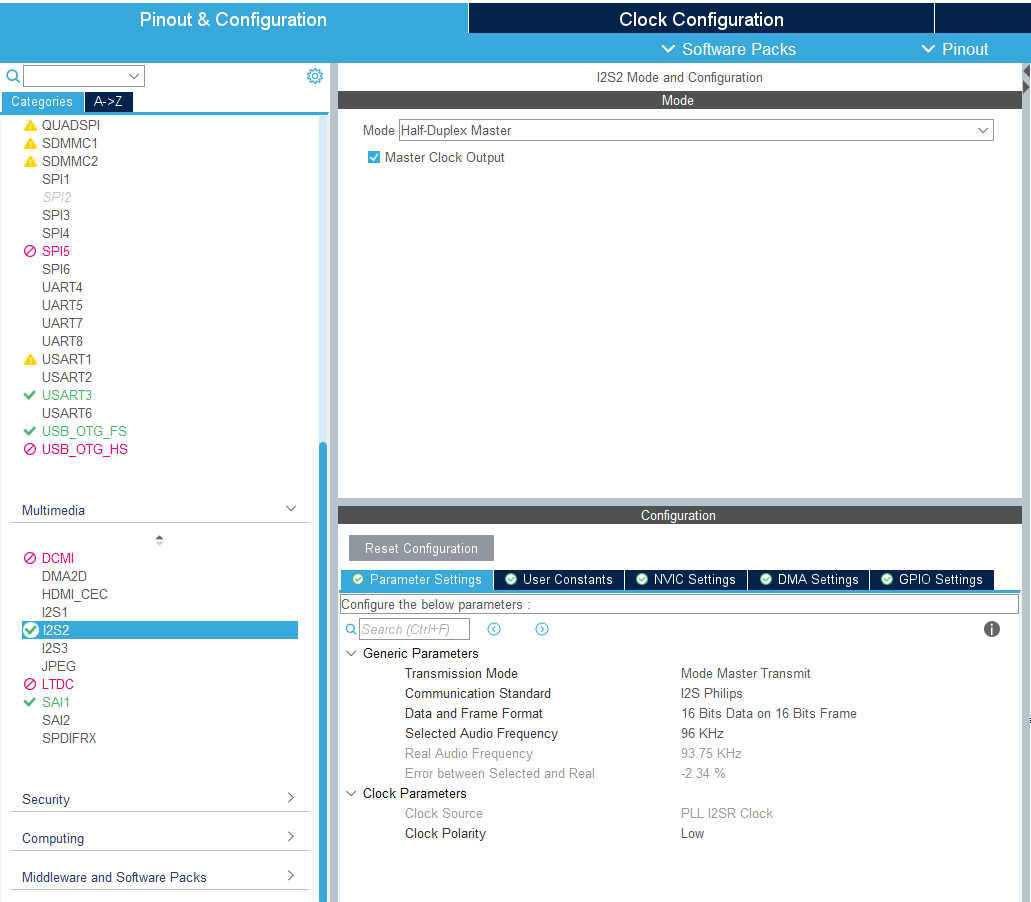The width and height of the screenshot is (1031, 902).
Task: Open the User Constants tab
Action: point(559,579)
